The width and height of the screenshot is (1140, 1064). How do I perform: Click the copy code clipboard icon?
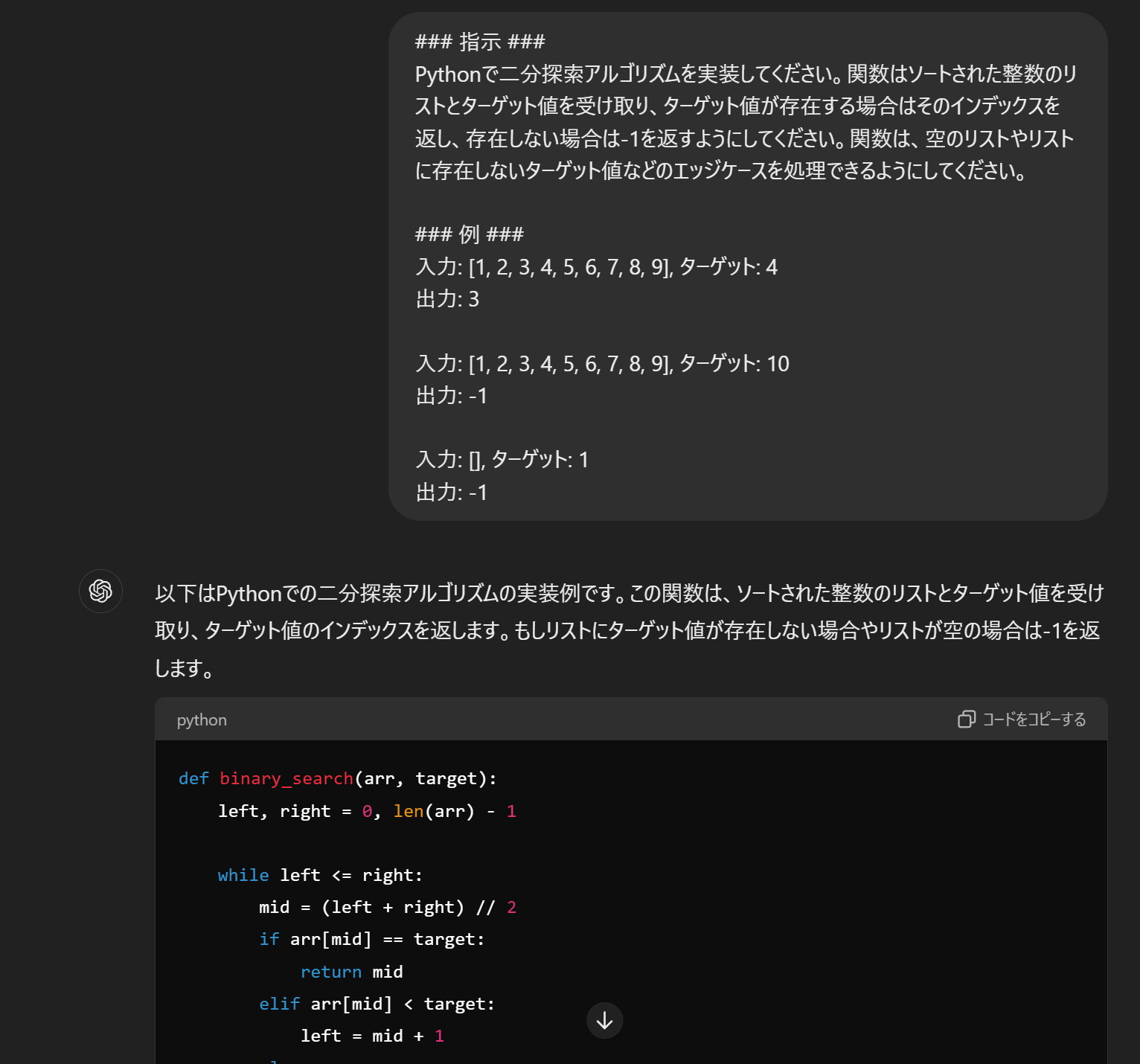pos(966,720)
